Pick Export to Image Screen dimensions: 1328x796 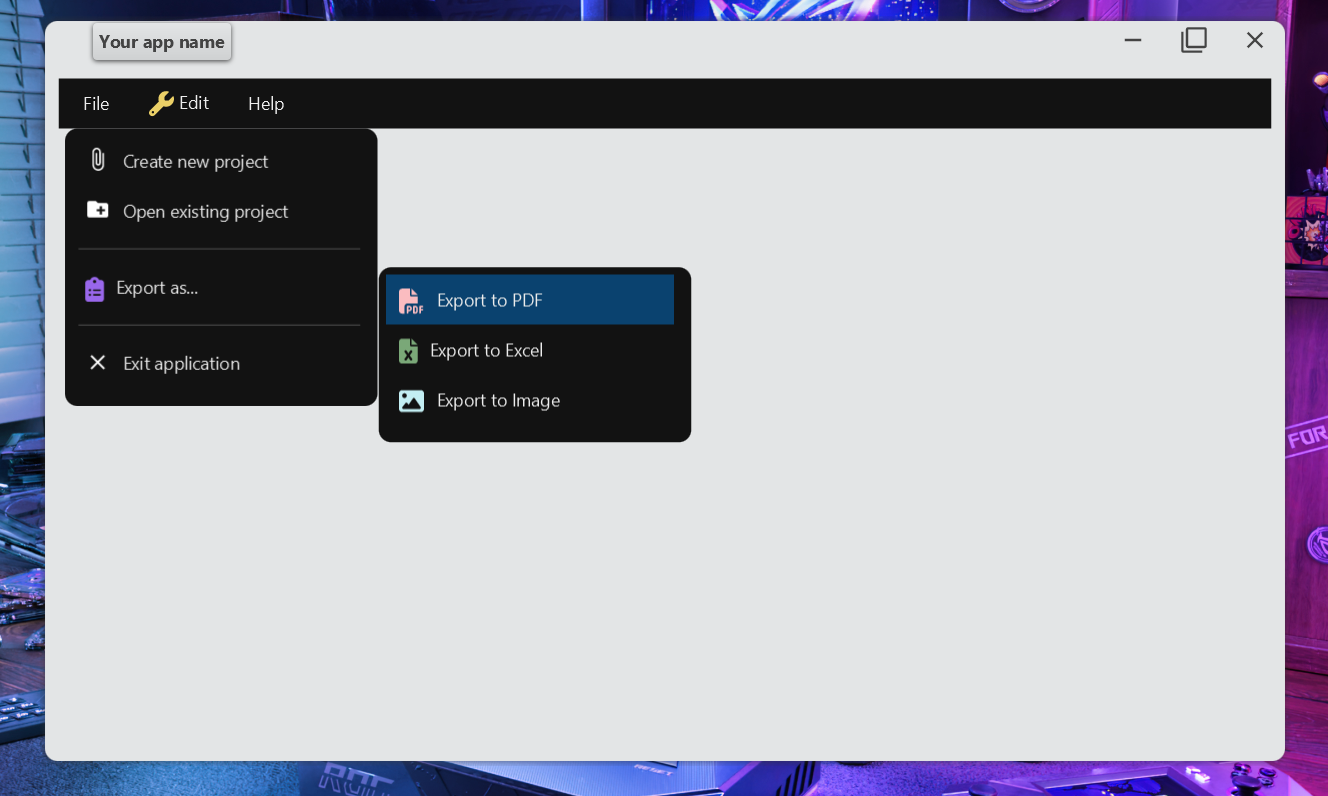pyautogui.click(x=530, y=400)
